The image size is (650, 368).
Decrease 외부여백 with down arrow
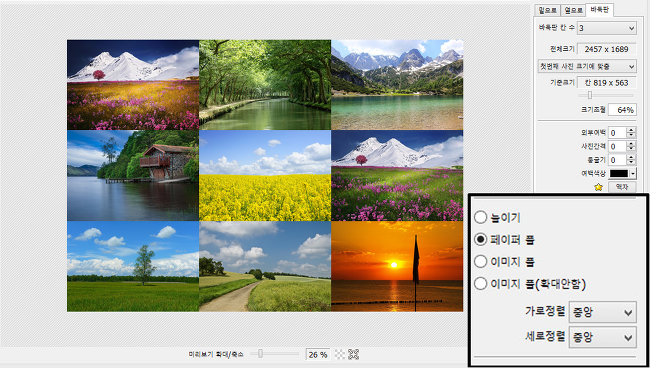(x=631, y=136)
